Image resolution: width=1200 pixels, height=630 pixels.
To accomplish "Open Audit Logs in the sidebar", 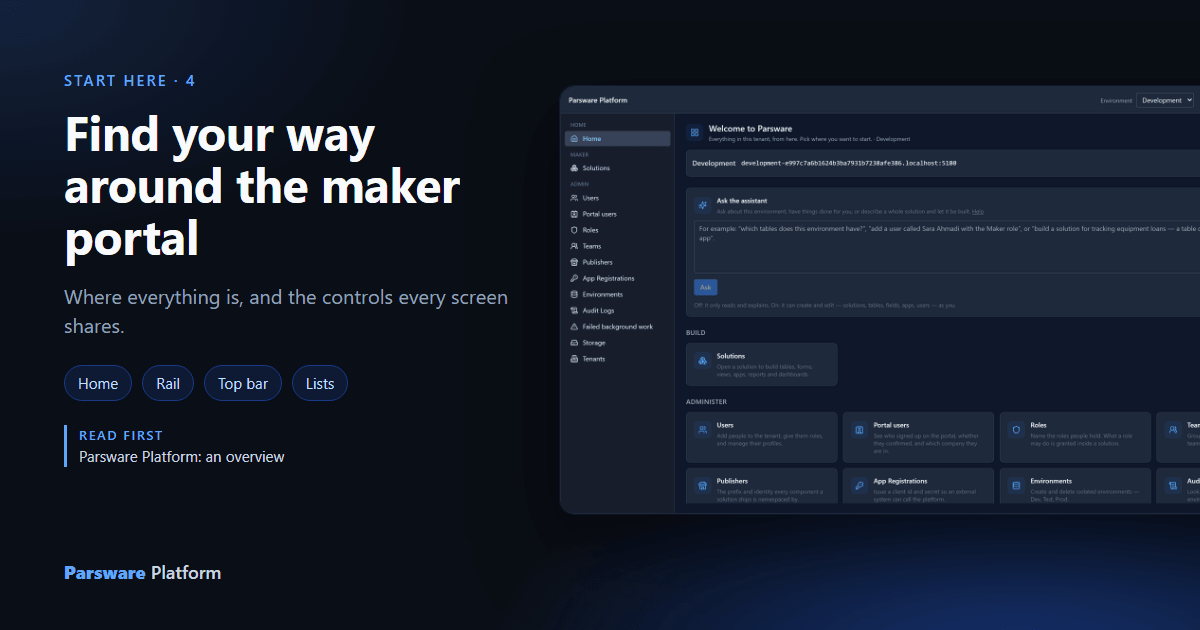I will tap(617, 310).
